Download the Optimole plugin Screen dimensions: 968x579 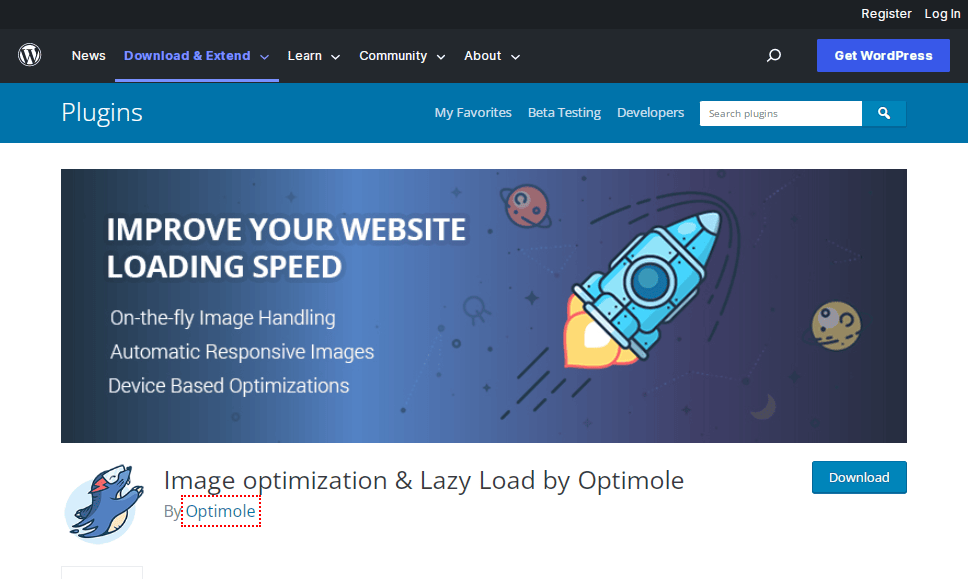[x=859, y=477]
